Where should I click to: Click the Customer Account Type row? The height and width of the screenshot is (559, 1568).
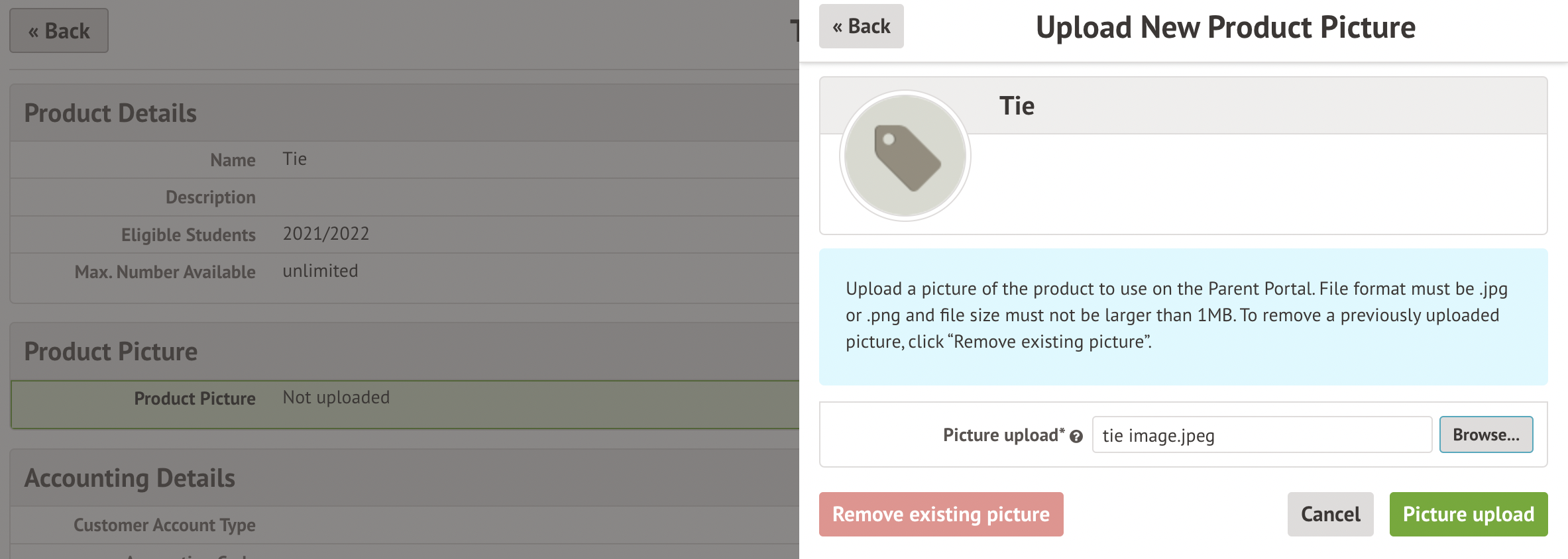(x=404, y=525)
